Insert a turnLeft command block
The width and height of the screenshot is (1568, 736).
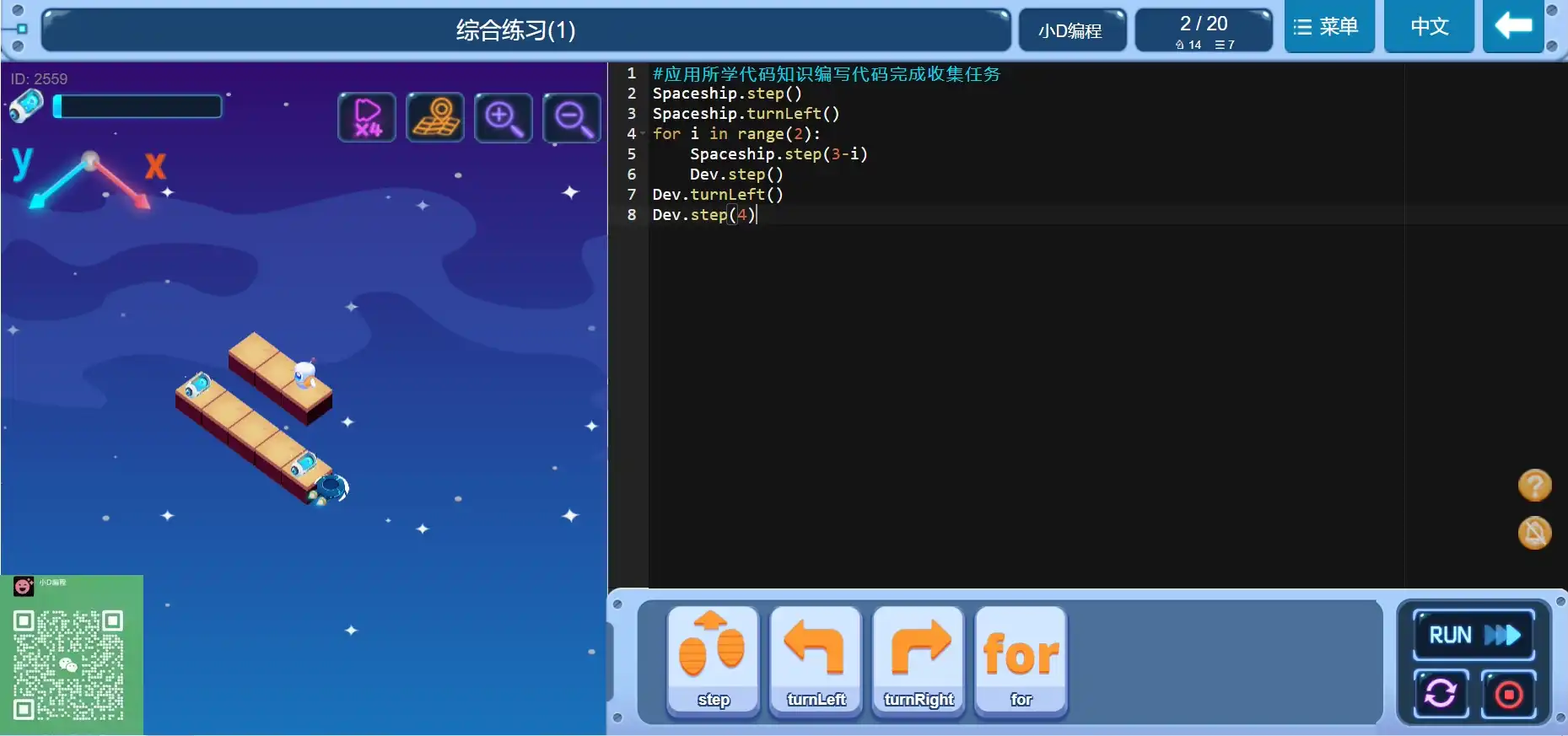click(816, 662)
